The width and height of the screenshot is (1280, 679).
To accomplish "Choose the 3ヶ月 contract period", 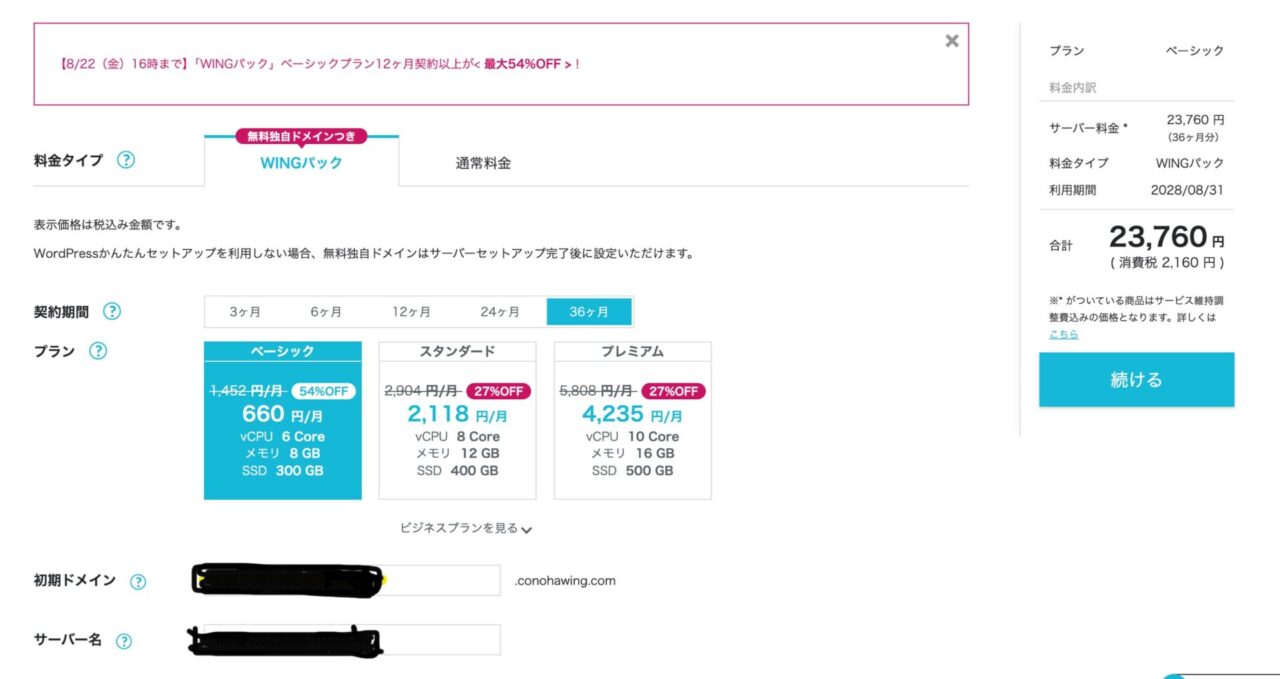I will tap(245, 312).
